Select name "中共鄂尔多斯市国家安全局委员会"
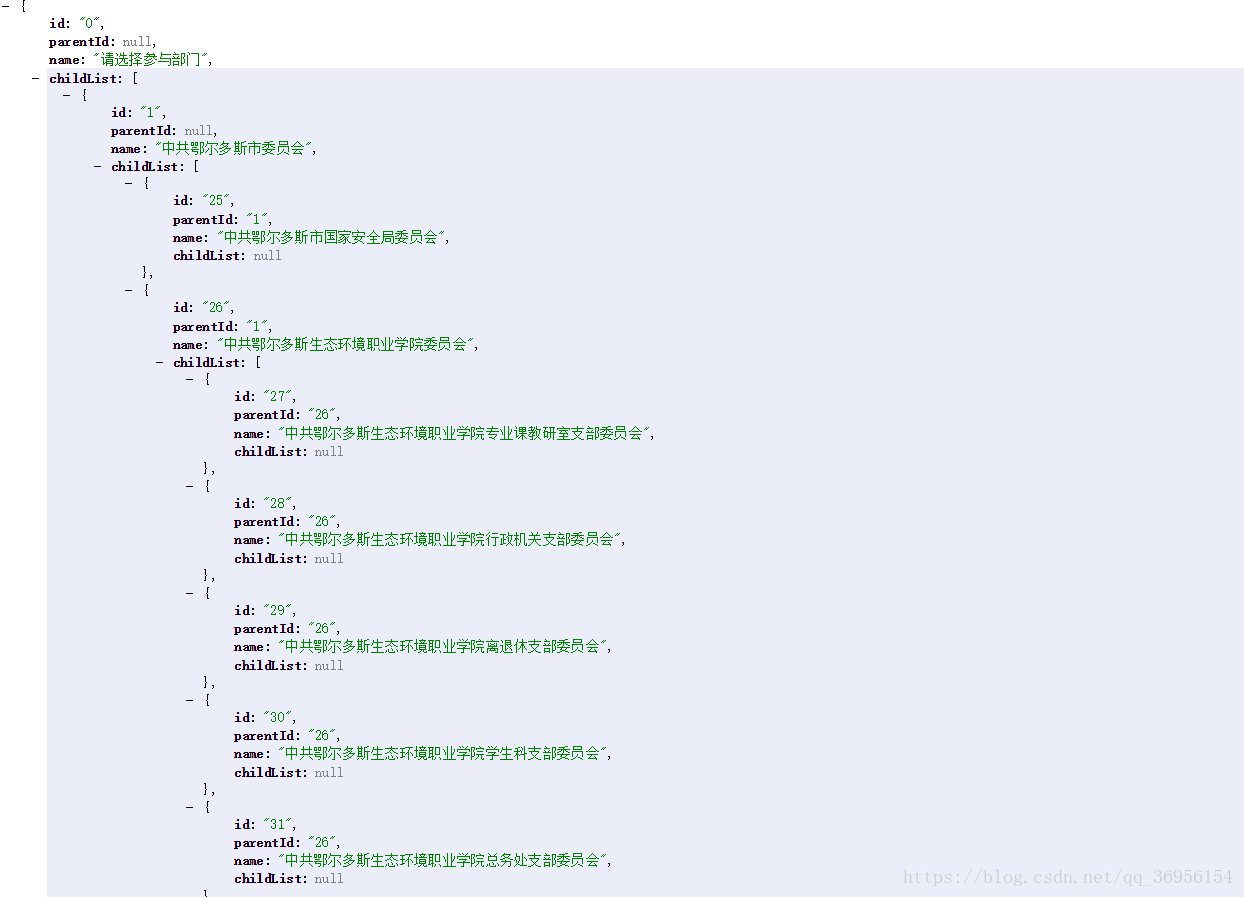 (331, 238)
